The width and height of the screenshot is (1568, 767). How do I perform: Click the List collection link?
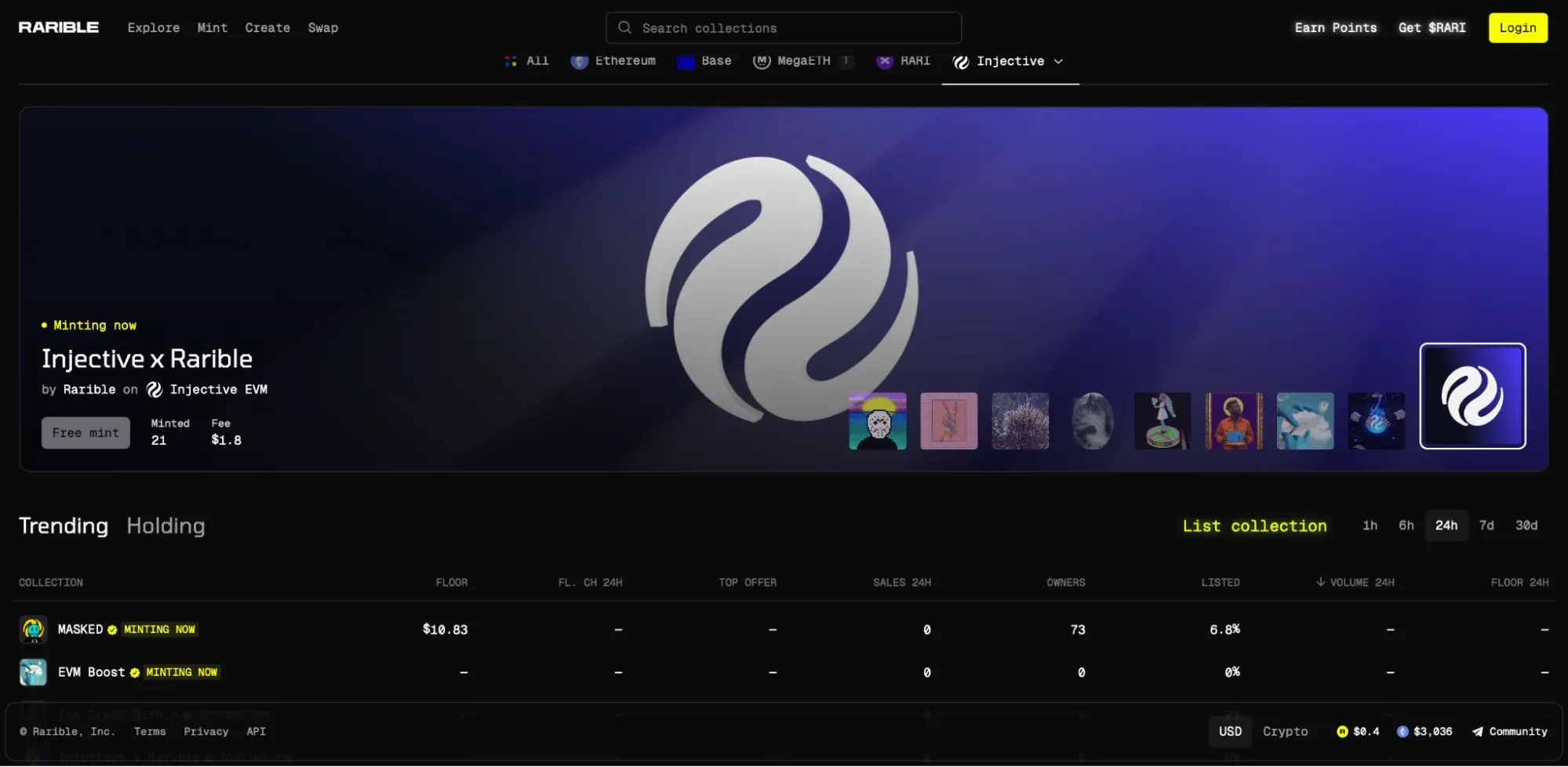[1254, 526]
